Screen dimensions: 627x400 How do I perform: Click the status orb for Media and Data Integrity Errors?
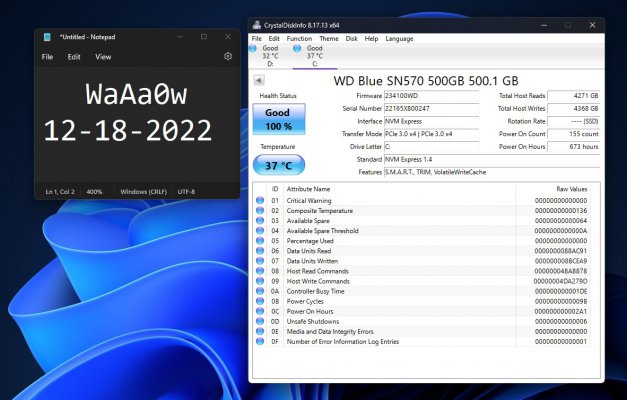[260, 331]
